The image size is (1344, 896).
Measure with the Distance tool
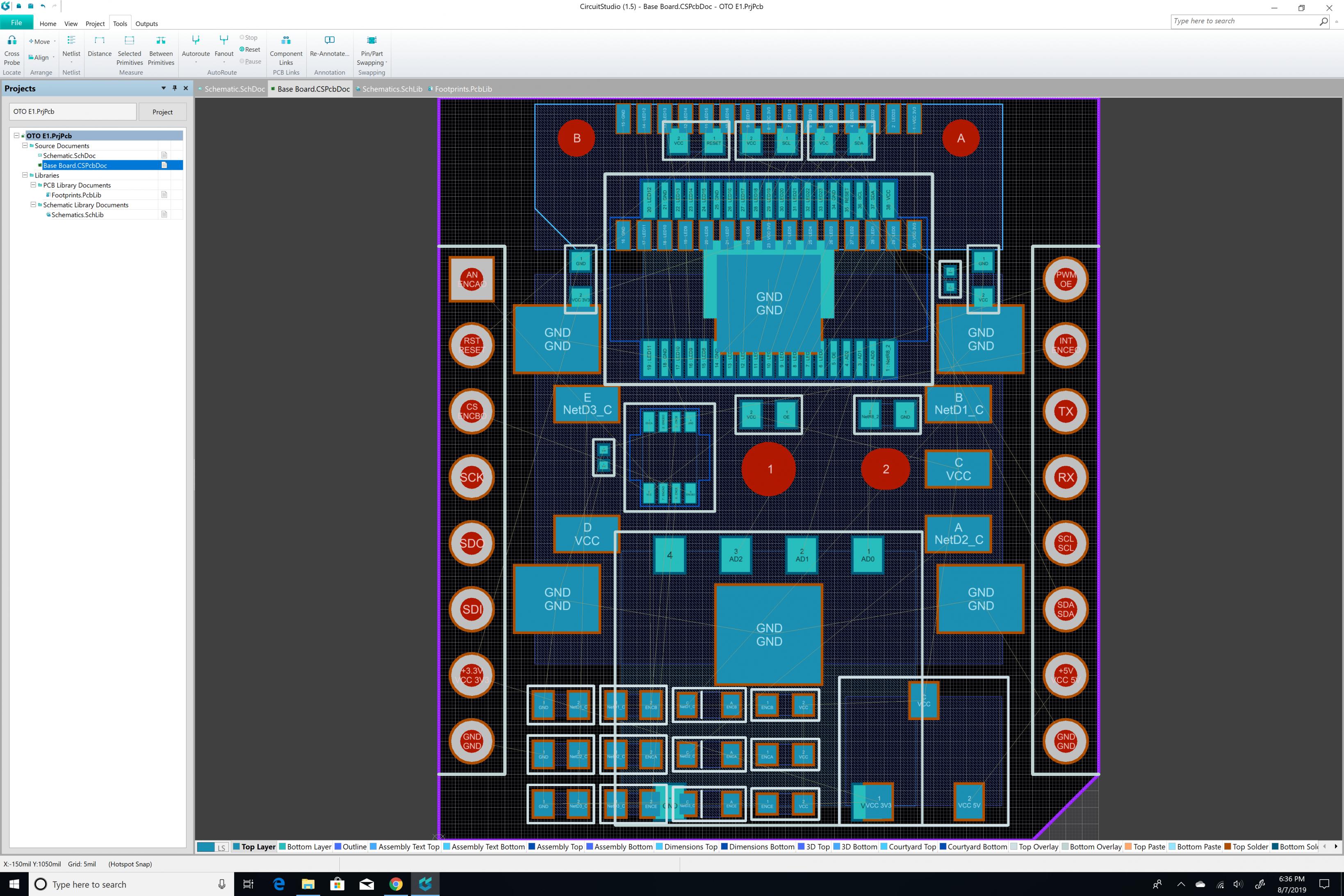[x=99, y=47]
